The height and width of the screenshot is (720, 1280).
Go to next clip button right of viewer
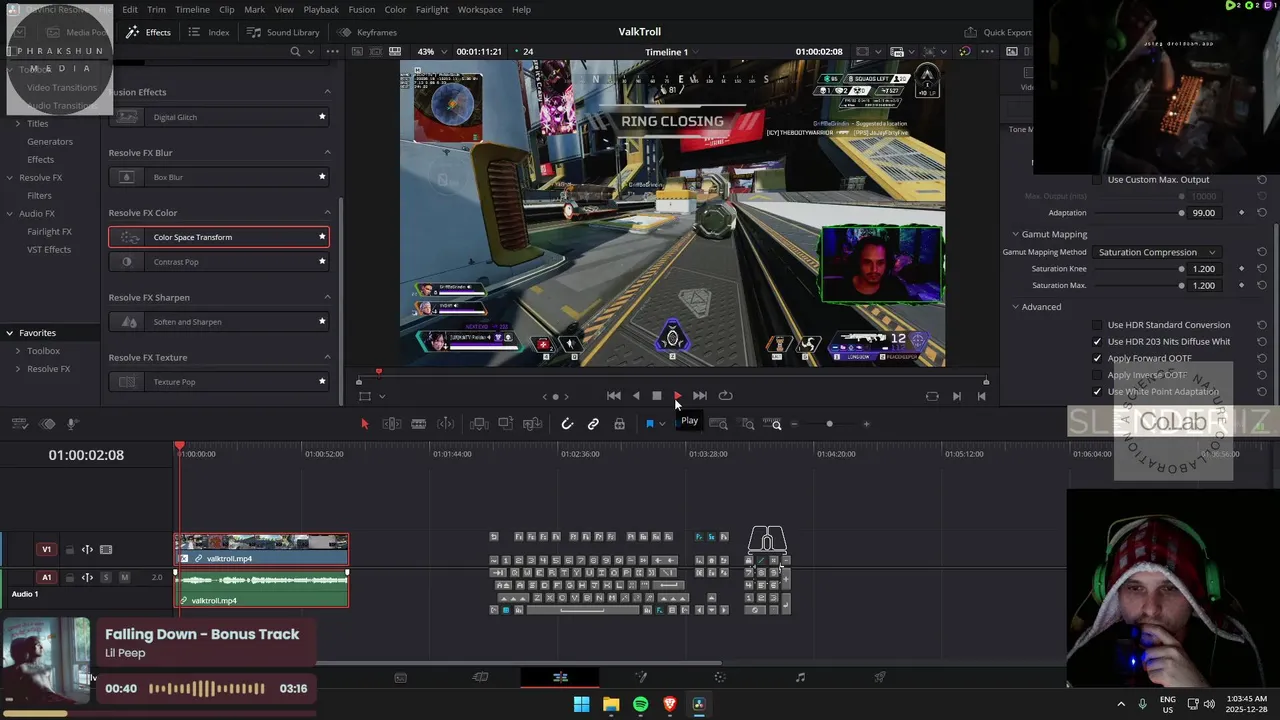pyautogui.click(x=957, y=396)
